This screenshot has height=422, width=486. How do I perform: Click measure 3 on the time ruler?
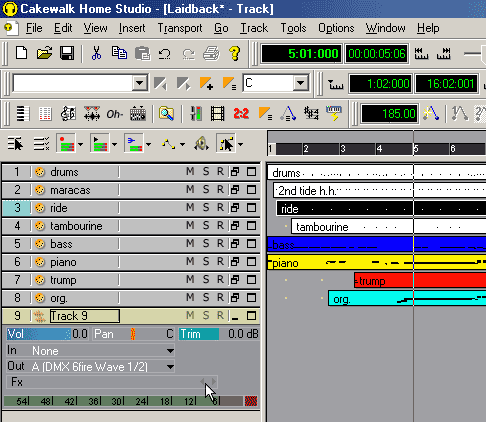pos(343,149)
